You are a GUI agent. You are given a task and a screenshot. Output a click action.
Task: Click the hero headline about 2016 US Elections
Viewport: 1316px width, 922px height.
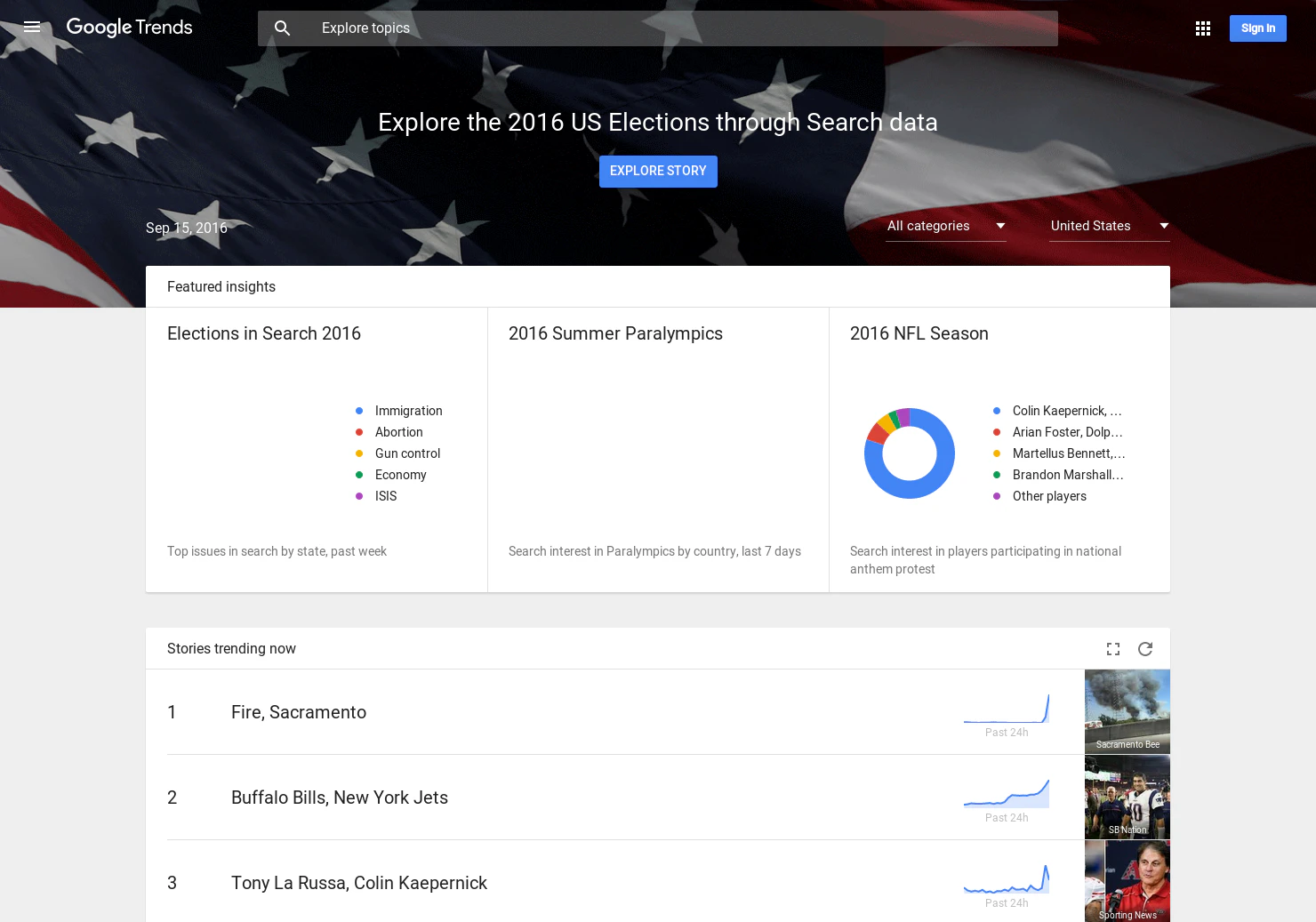point(658,122)
